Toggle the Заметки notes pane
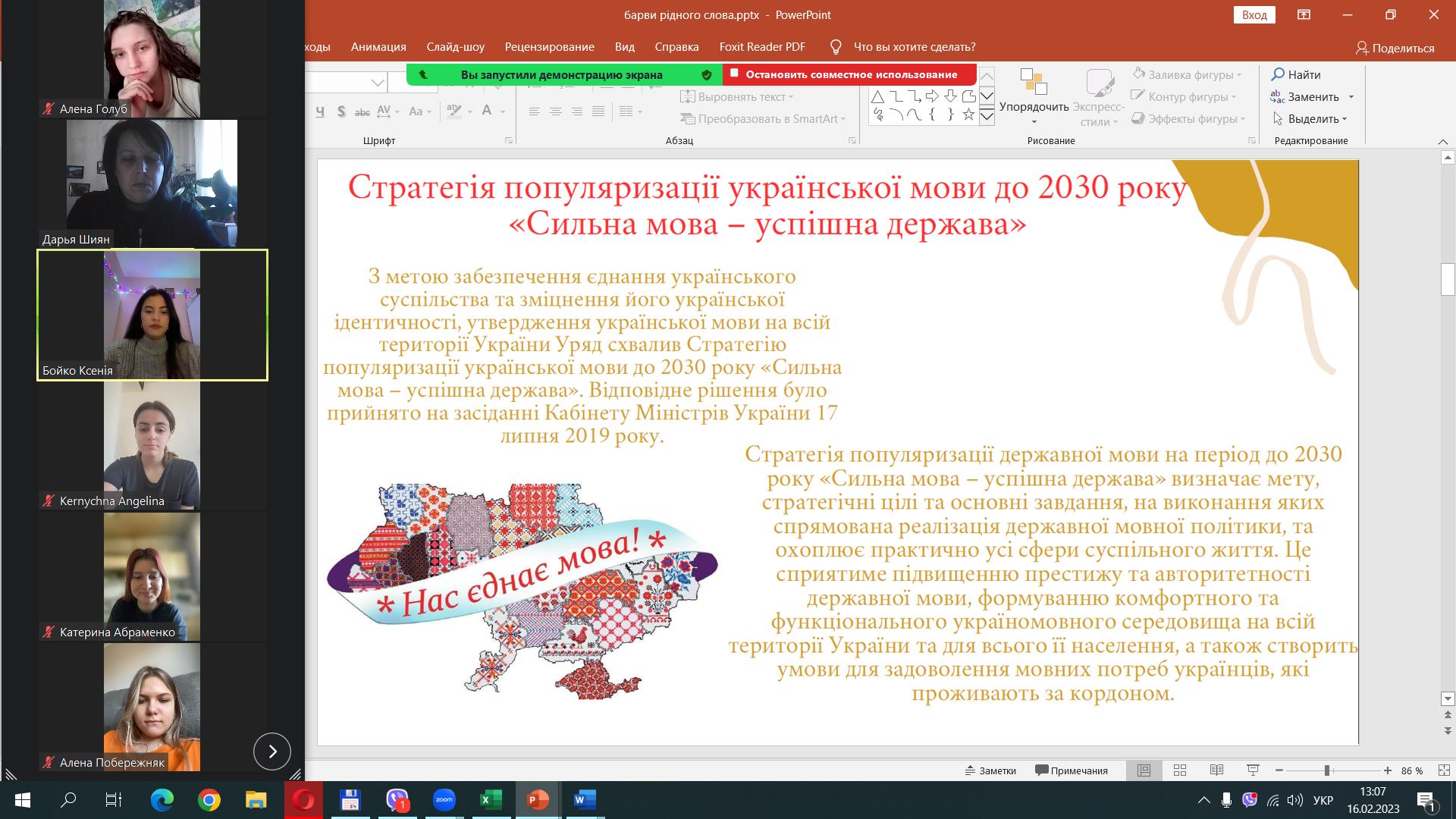The image size is (1456, 819). click(990, 770)
